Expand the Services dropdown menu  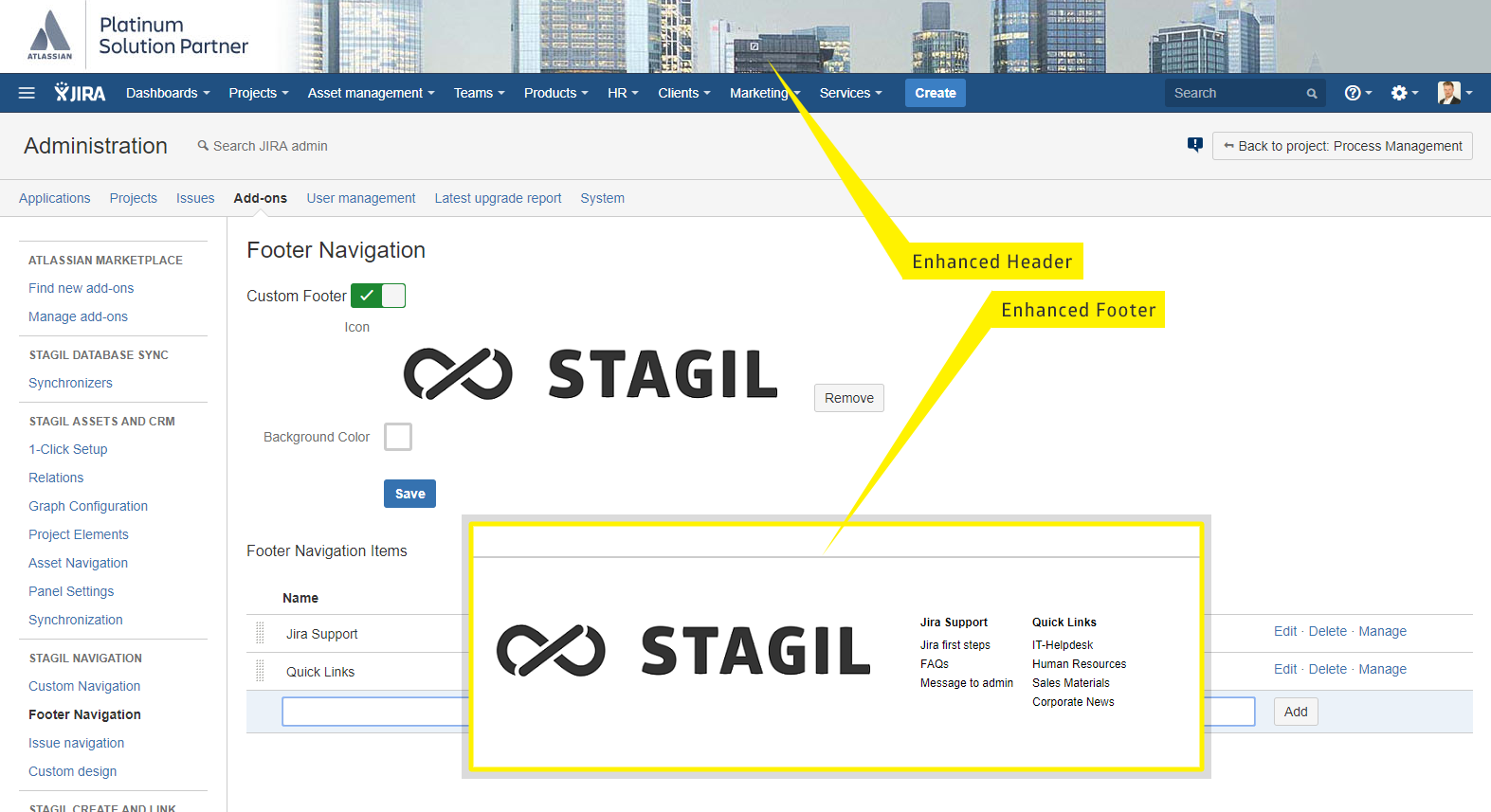[x=851, y=93]
